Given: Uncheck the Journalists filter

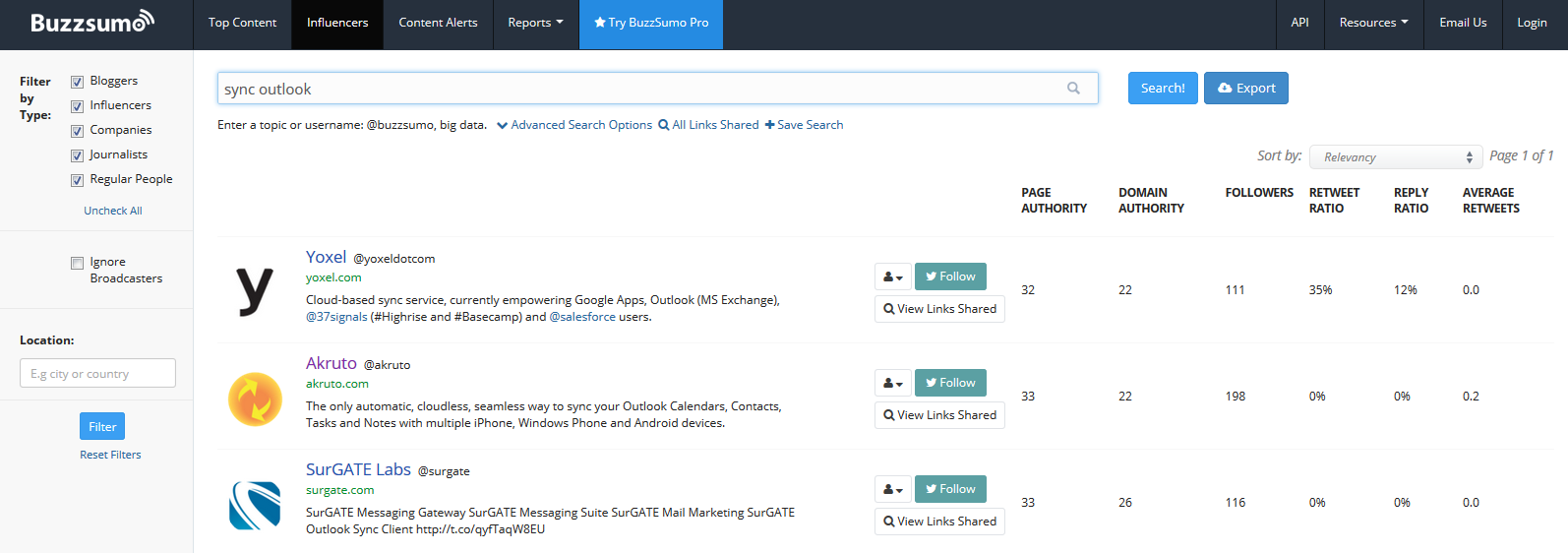Looking at the screenshot, I should pyautogui.click(x=77, y=155).
